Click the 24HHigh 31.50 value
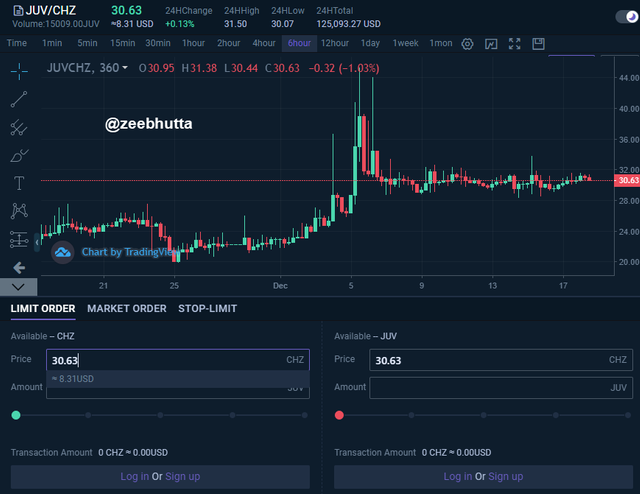 tap(236, 24)
